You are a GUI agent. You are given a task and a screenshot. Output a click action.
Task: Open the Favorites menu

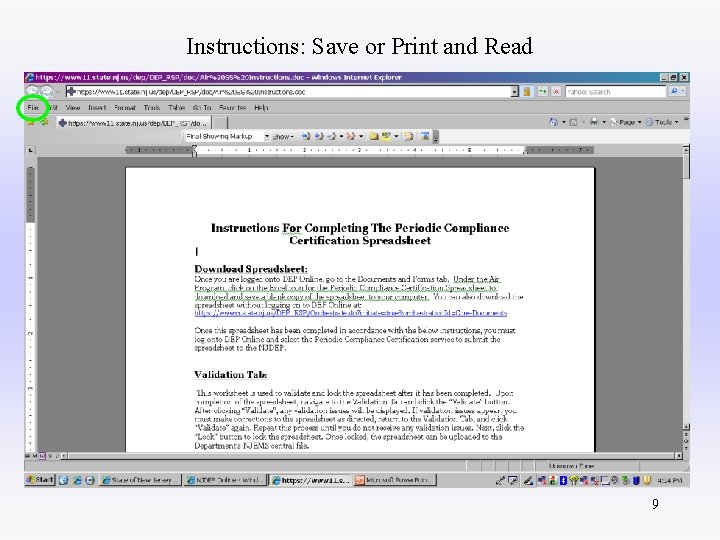[x=232, y=108]
